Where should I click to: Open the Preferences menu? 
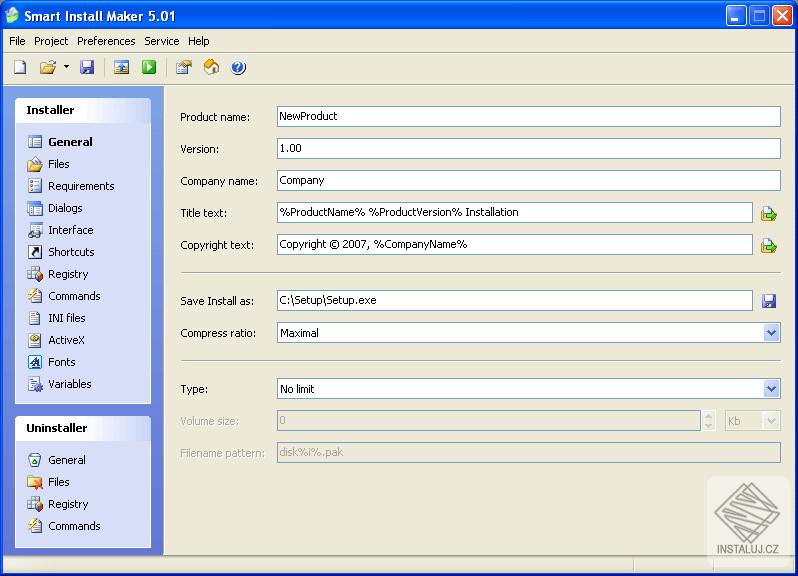point(106,41)
